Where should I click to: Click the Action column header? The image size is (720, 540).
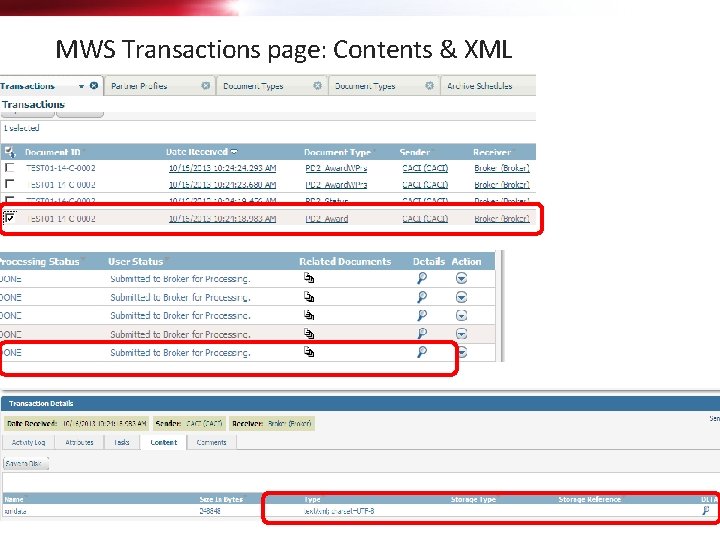tap(466, 261)
